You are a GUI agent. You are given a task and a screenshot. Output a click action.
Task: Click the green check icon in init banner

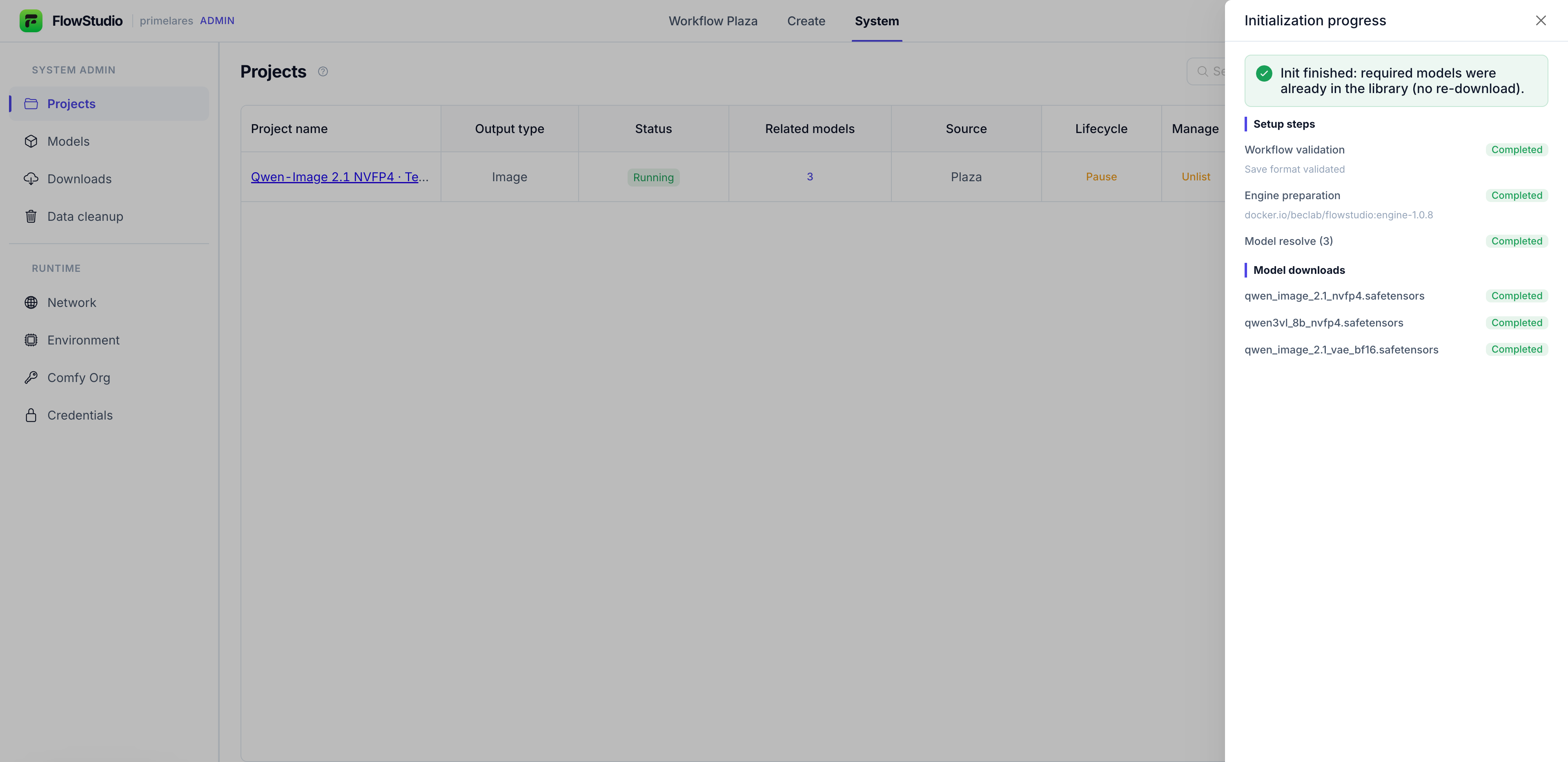point(1264,73)
